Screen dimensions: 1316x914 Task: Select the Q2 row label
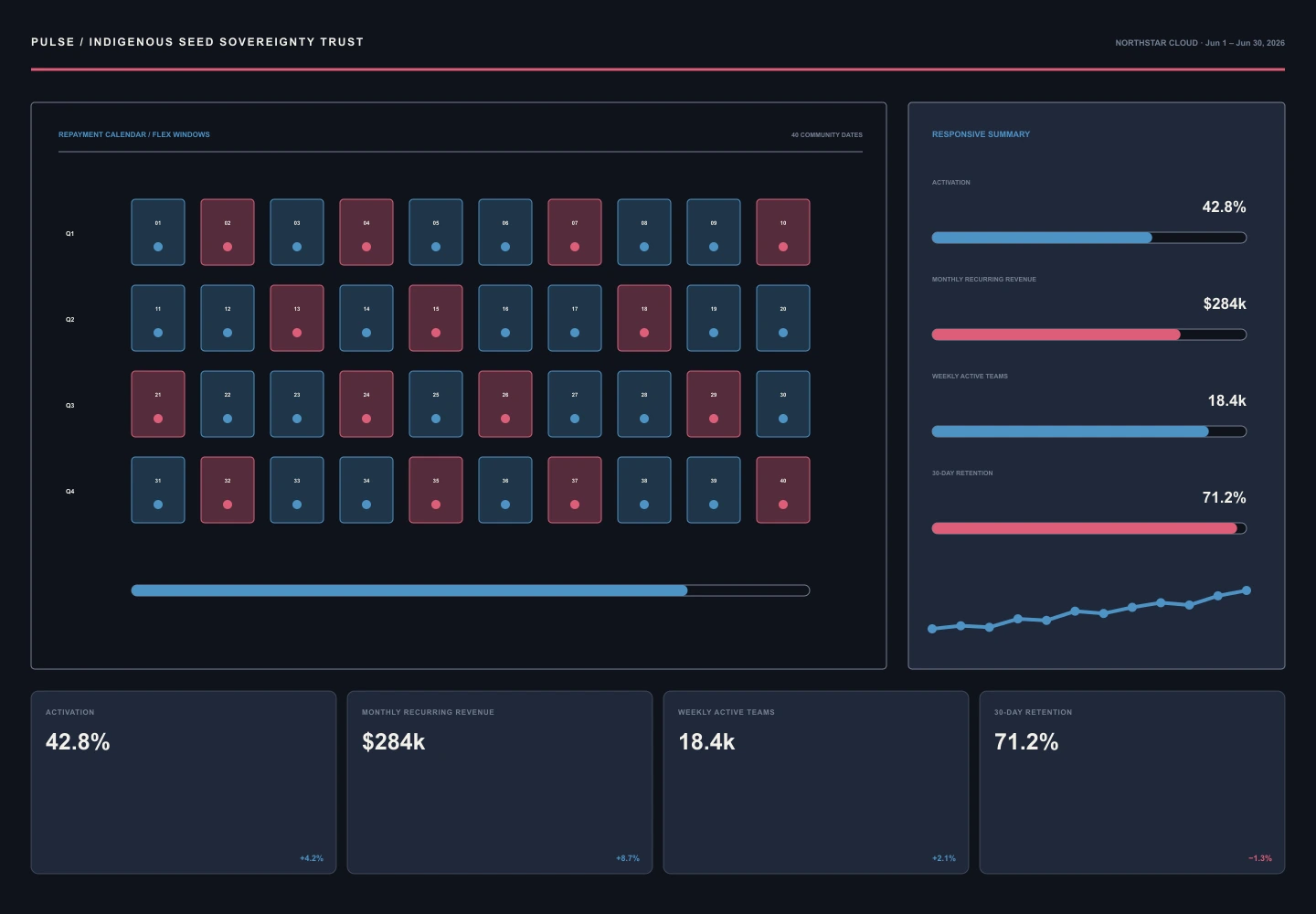pos(69,320)
